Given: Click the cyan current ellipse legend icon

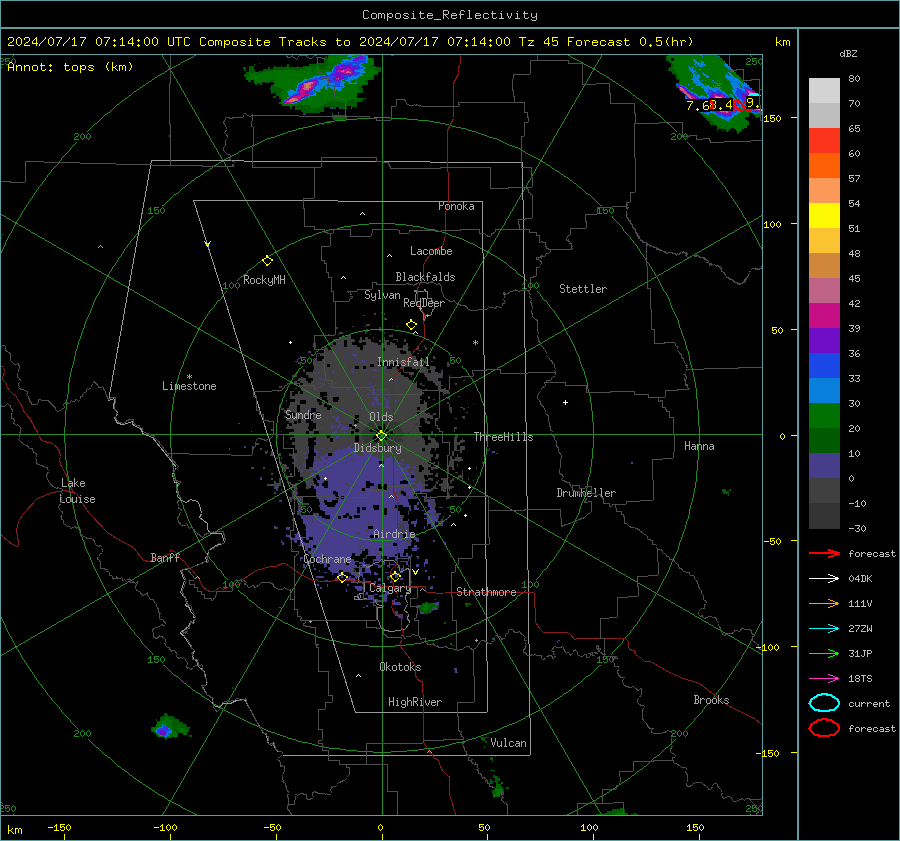Looking at the screenshot, I should (824, 703).
